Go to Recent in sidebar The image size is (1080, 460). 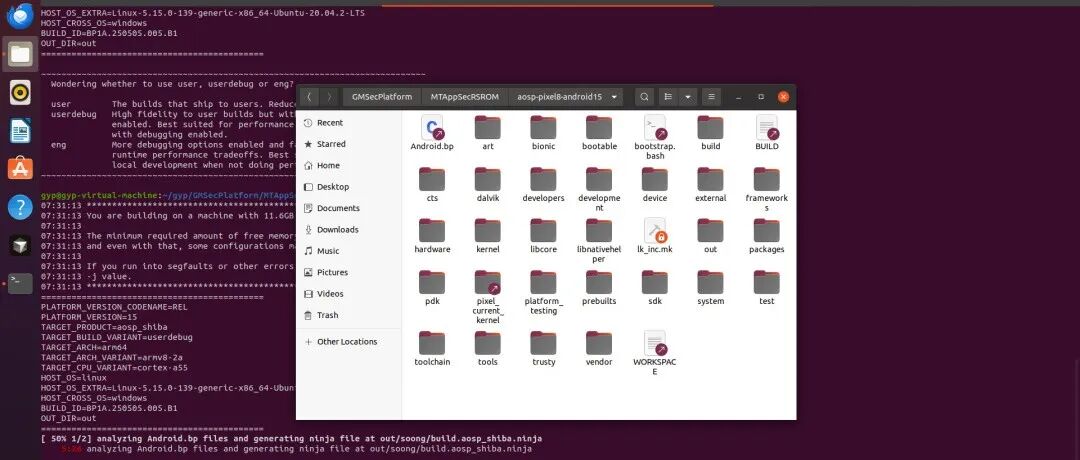point(349,123)
